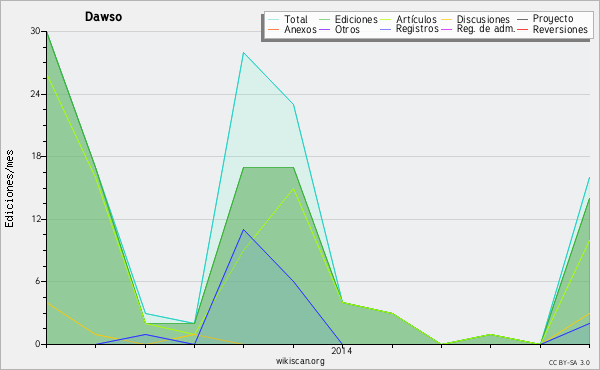This screenshot has height=370, width=600.
Task: Click the chart title Dawso
Action: 103,17
